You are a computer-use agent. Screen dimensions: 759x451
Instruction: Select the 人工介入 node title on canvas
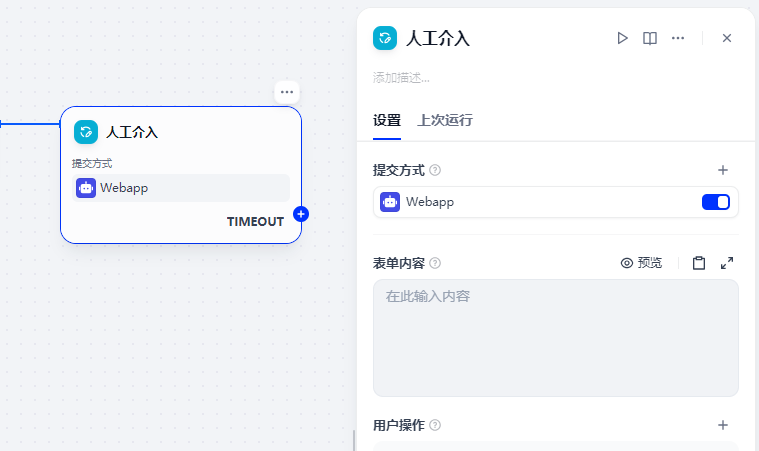(x=132, y=132)
